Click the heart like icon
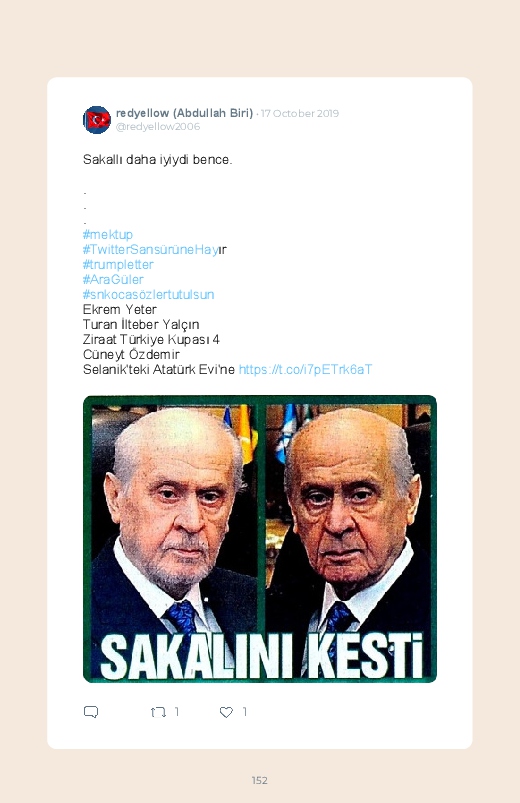The image size is (520, 803). point(226,712)
